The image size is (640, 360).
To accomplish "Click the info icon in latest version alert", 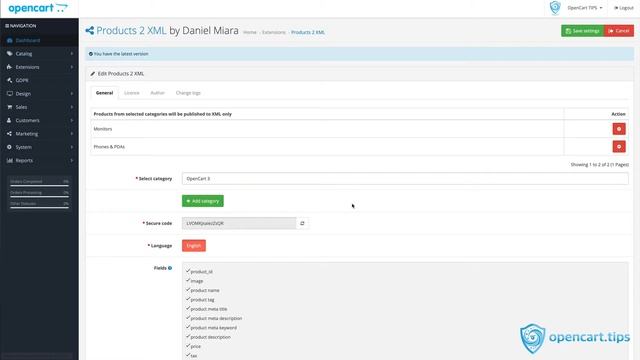I will (x=91, y=54).
